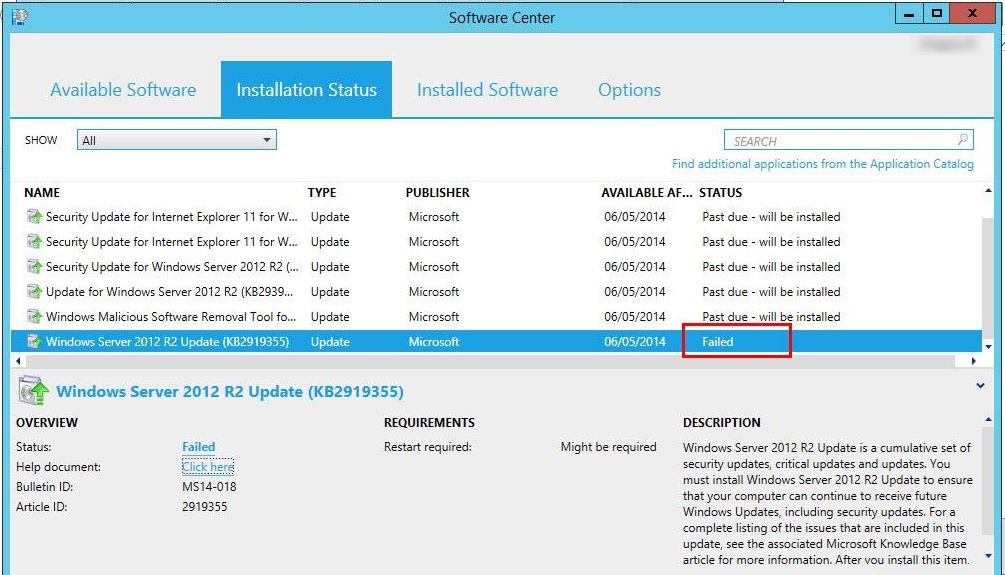The image size is (1005, 575).
Task: Sort by the AVAILABLE AF... column header
Action: click(x=647, y=192)
